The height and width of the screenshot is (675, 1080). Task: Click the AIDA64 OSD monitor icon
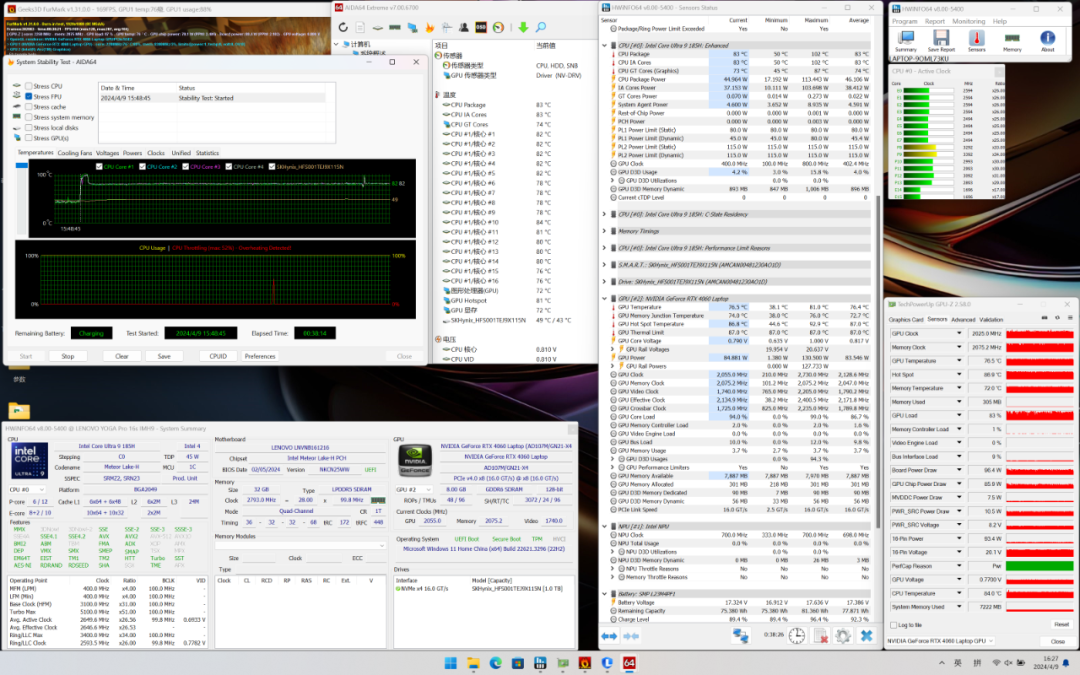(x=481, y=28)
